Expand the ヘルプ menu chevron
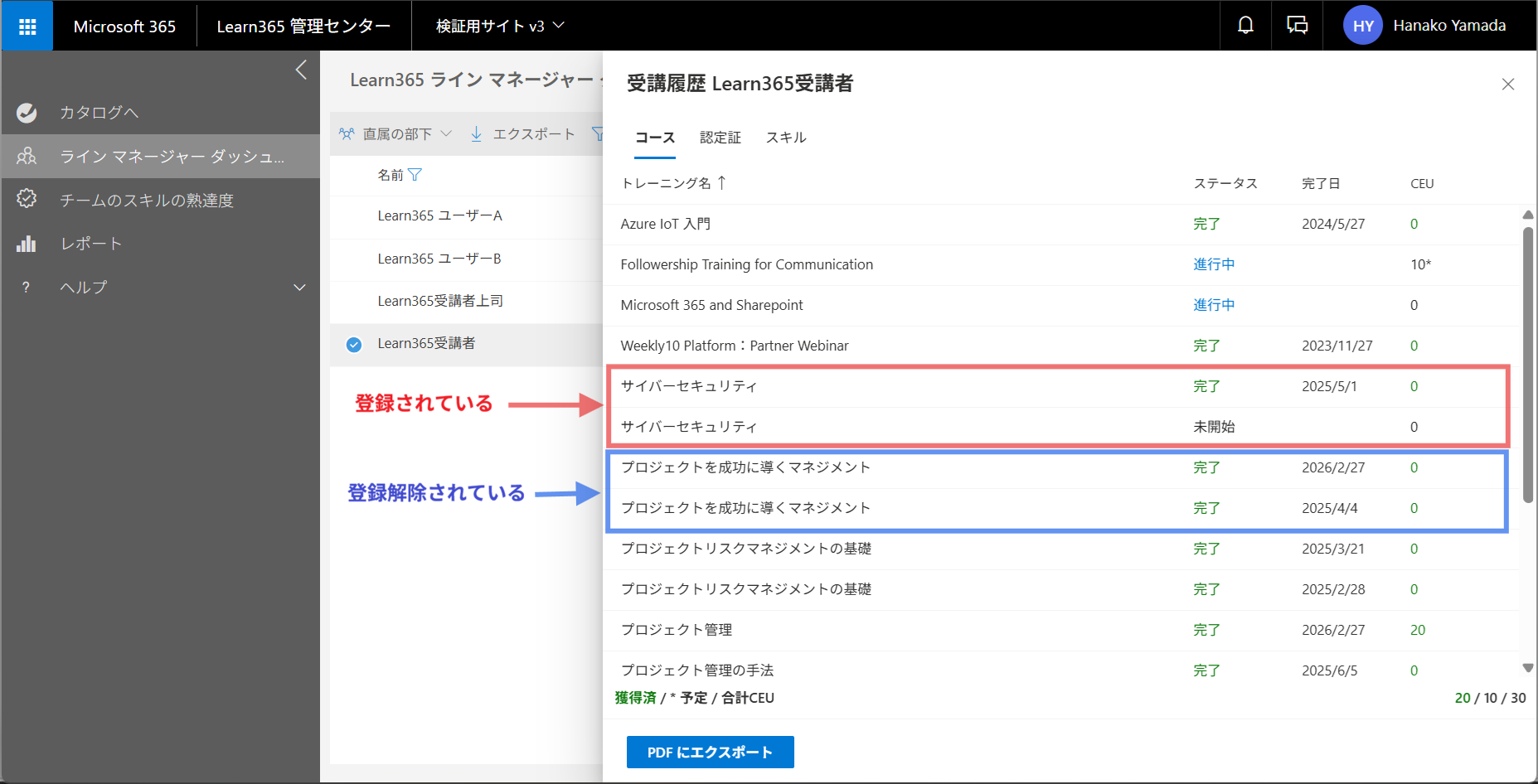The image size is (1538, 784). pos(300,288)
